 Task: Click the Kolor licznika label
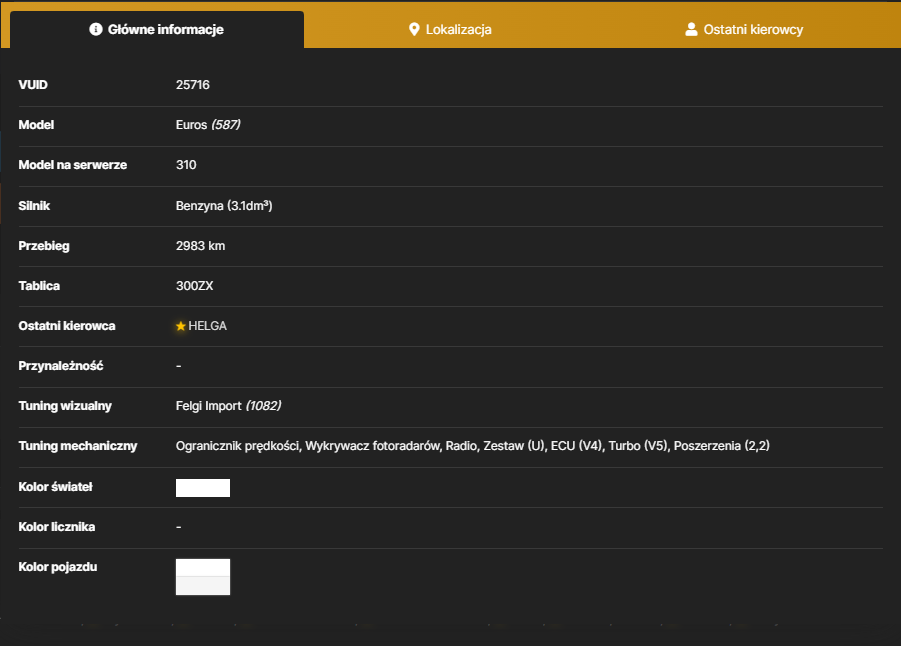tap(57, 526)
